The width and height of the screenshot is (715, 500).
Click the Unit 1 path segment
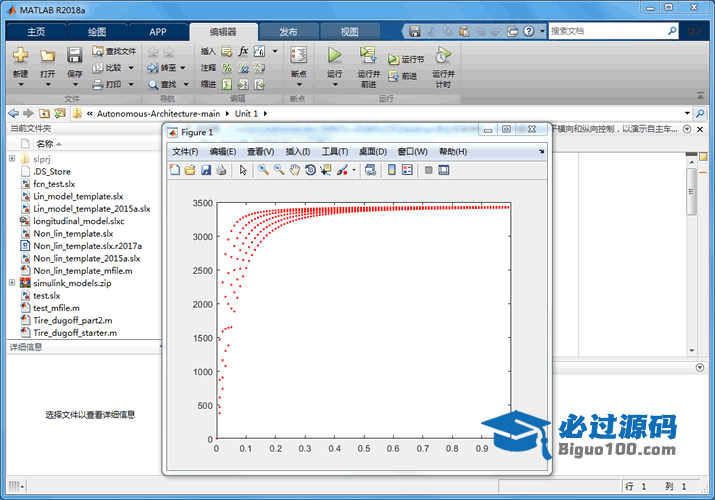pyautogui.click(x=246, y=113)
